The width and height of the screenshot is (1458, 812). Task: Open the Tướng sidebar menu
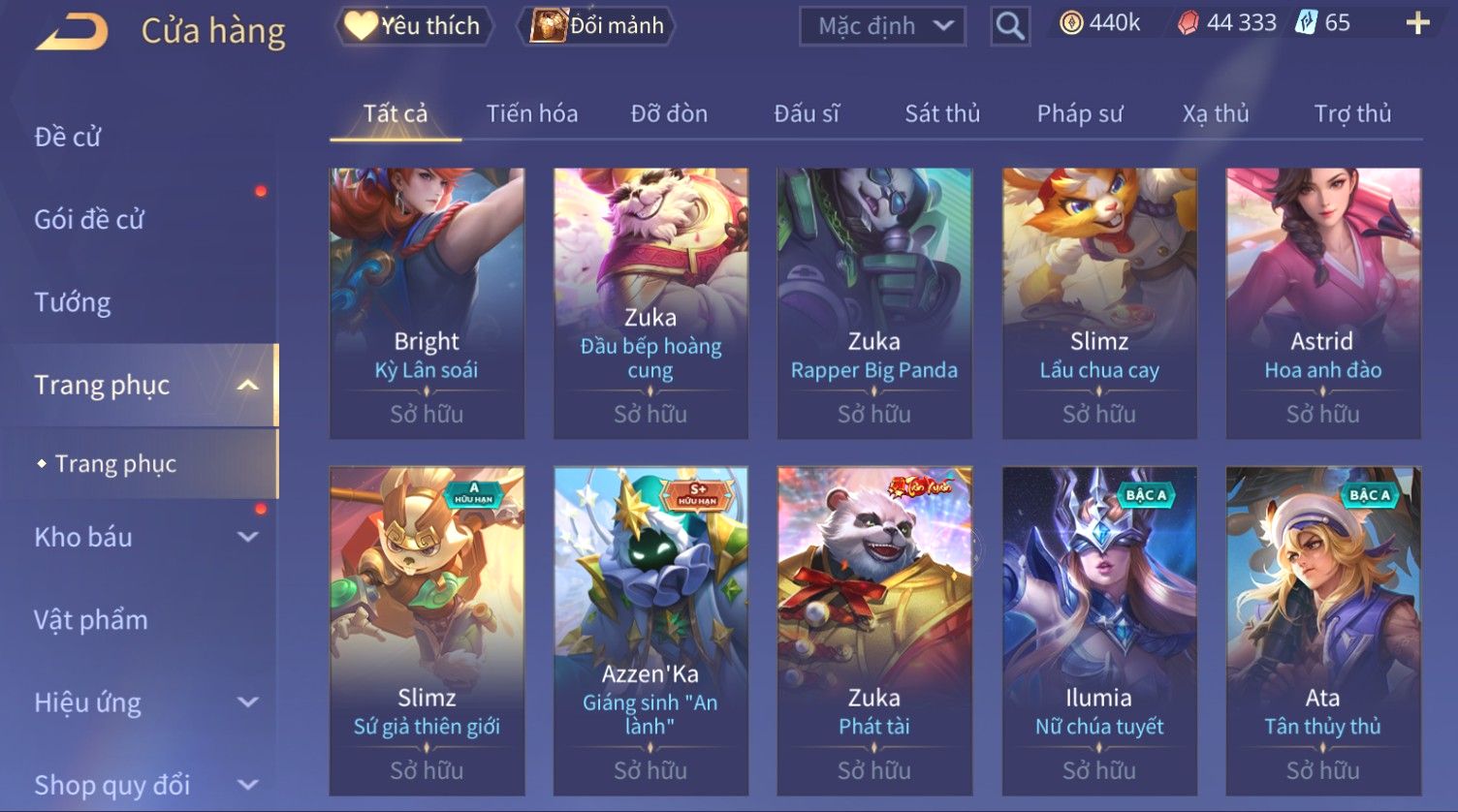pyautogui.click(x=73, y=302)
